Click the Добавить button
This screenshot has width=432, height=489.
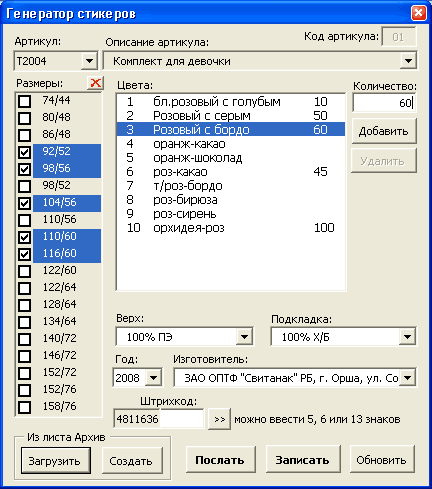coord(384,131)
